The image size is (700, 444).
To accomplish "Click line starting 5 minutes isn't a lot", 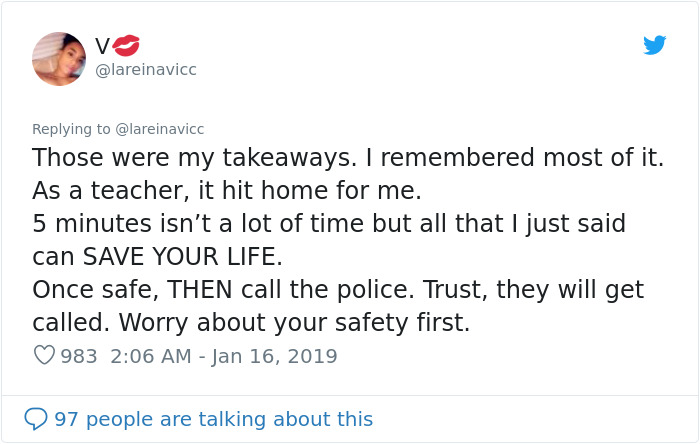I will 328,223.
